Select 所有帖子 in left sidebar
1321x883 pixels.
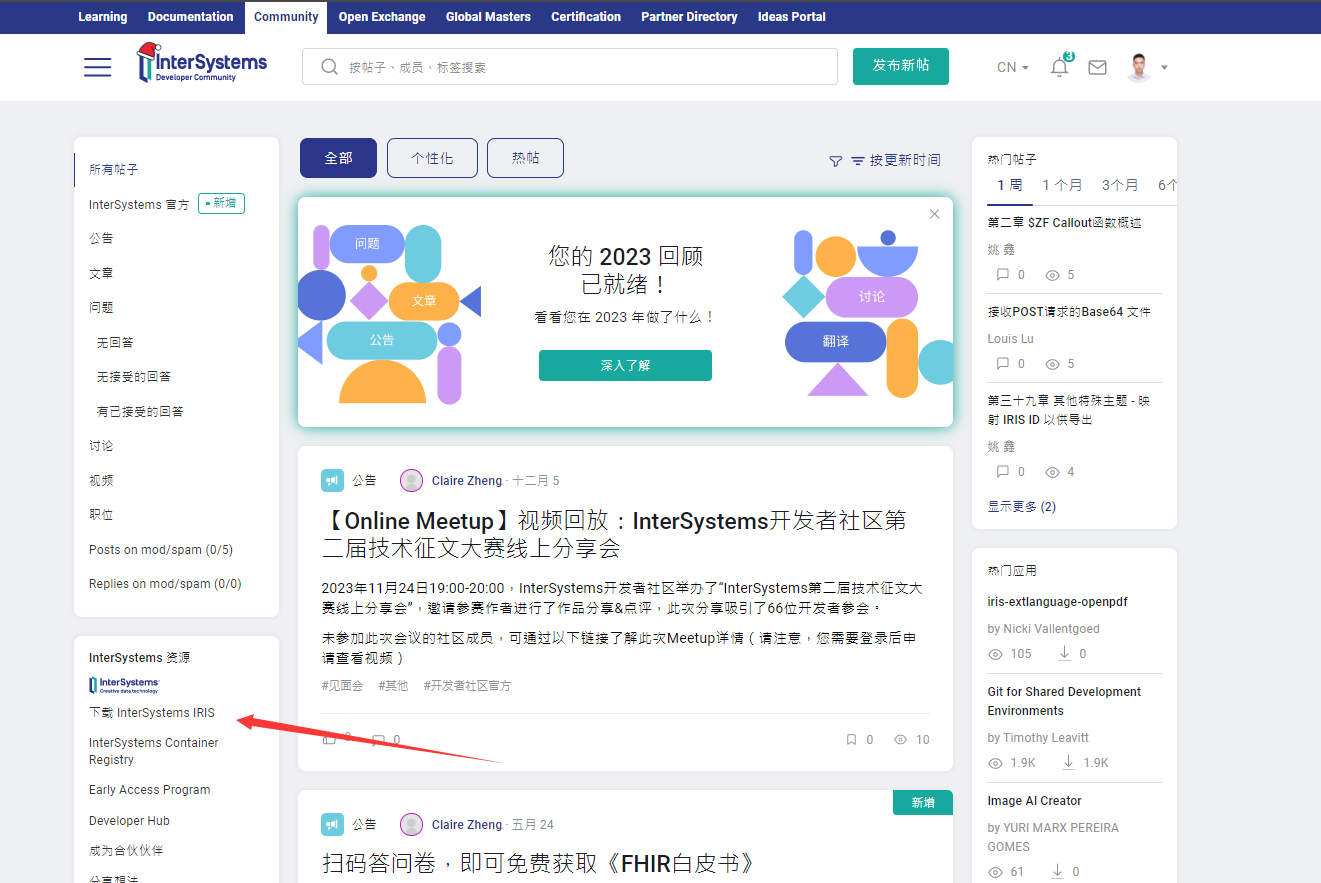(114, 170)
